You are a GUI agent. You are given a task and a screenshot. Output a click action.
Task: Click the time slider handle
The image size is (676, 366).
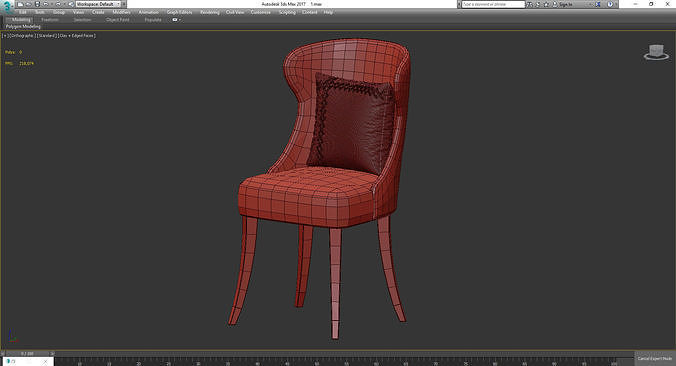28,354
